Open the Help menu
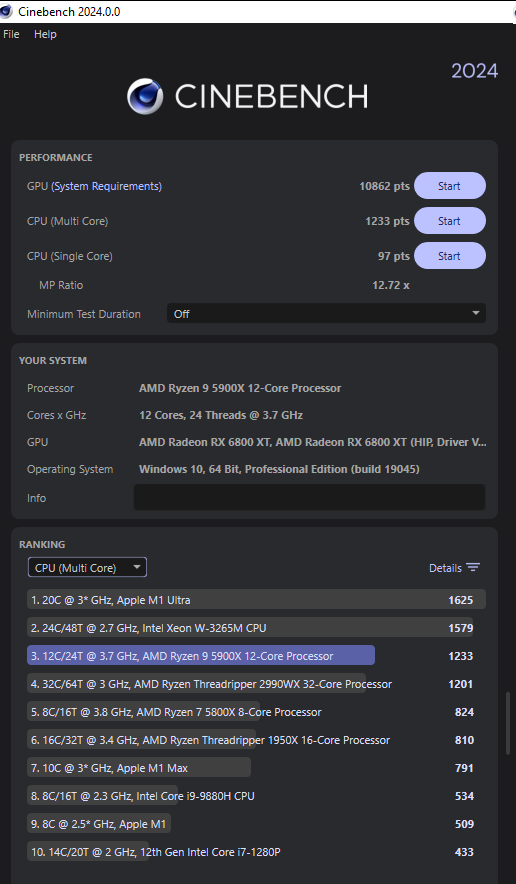The height and width of the screenshot is (884, 516). click(45, 34)
